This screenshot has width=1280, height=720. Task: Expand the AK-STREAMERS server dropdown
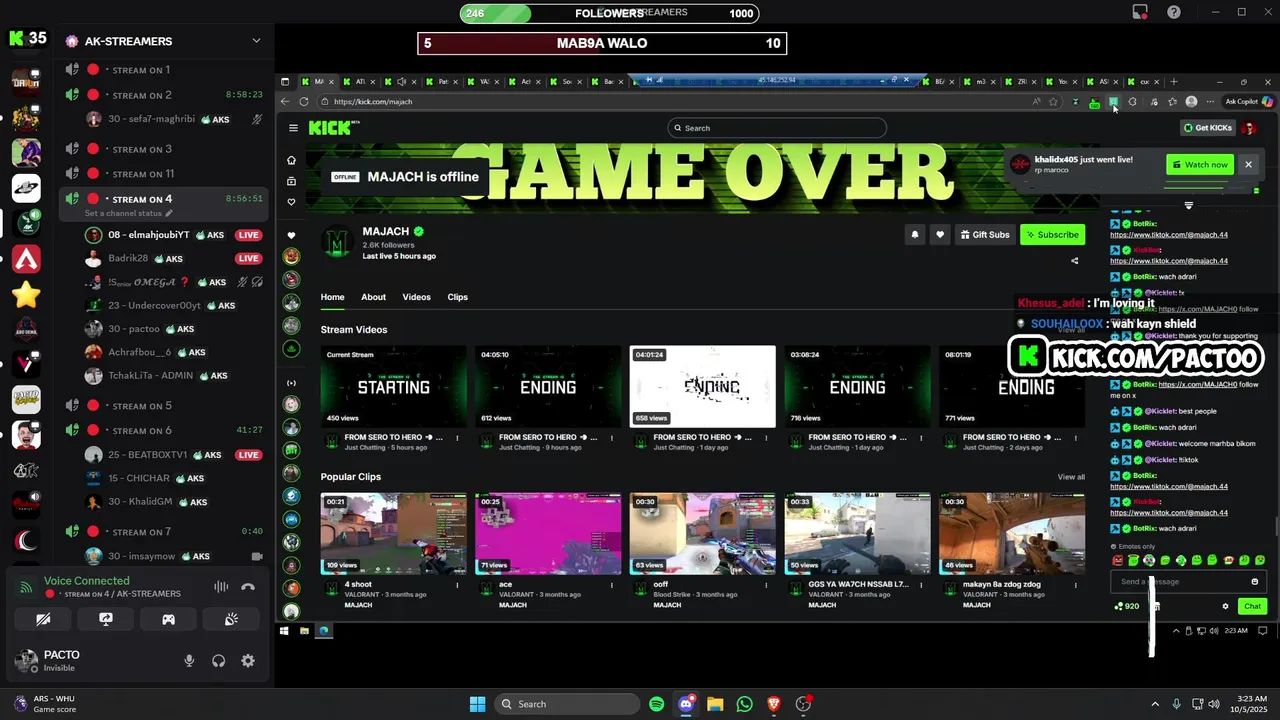pos(256,41)
